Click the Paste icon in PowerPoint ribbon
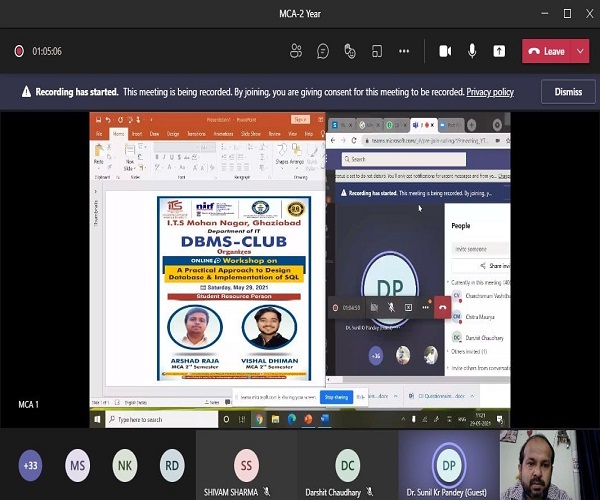Image resolution: width=600 pixels, height=500 pixels. (x=99, y=150)
